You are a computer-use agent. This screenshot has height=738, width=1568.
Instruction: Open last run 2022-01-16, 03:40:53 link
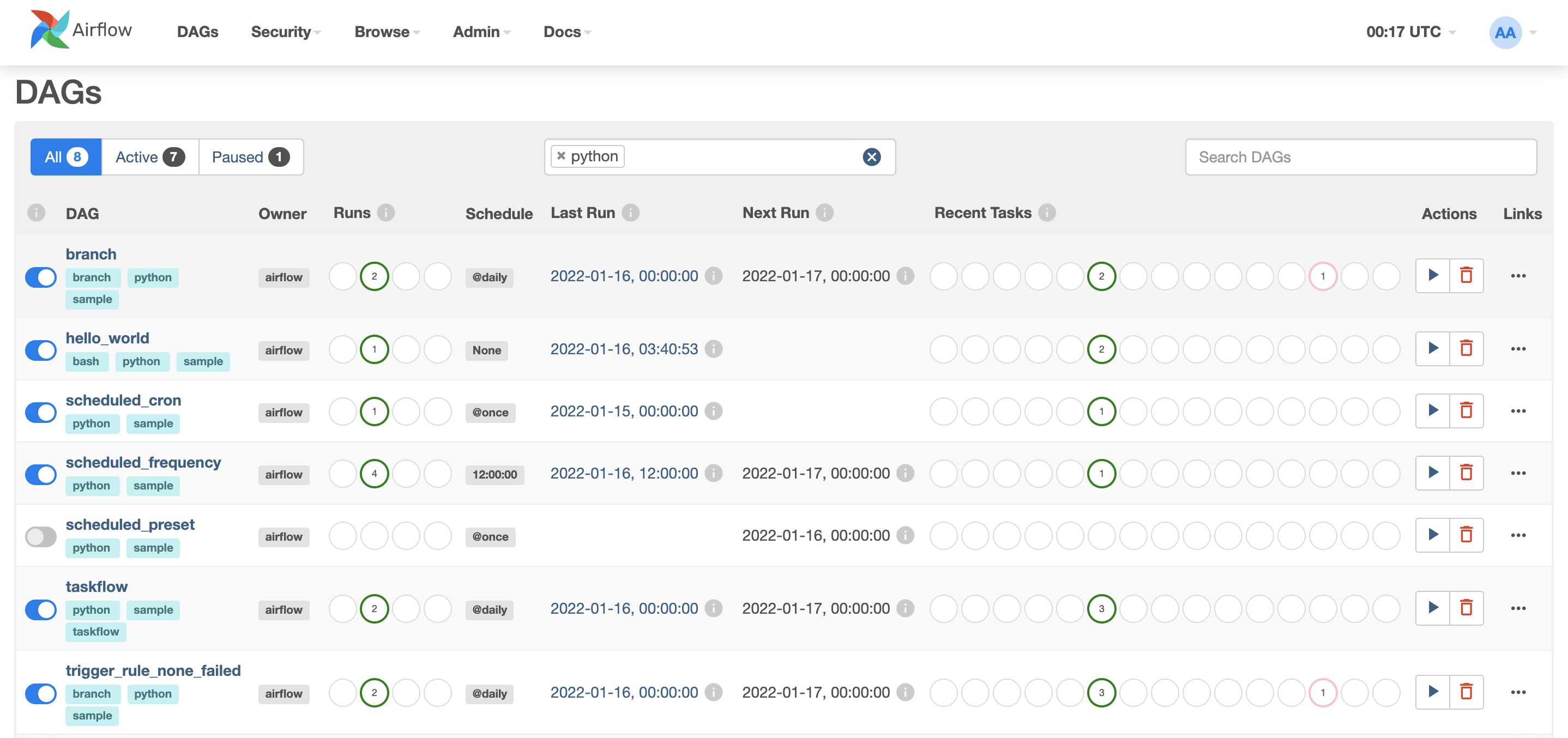click(623, 349)
